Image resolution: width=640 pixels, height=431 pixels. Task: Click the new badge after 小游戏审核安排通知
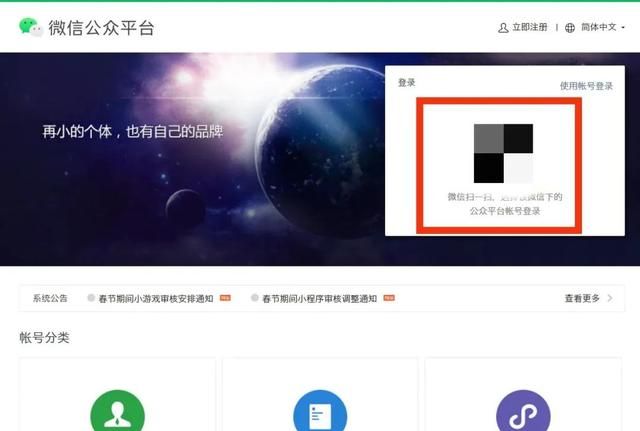point(225,298)
